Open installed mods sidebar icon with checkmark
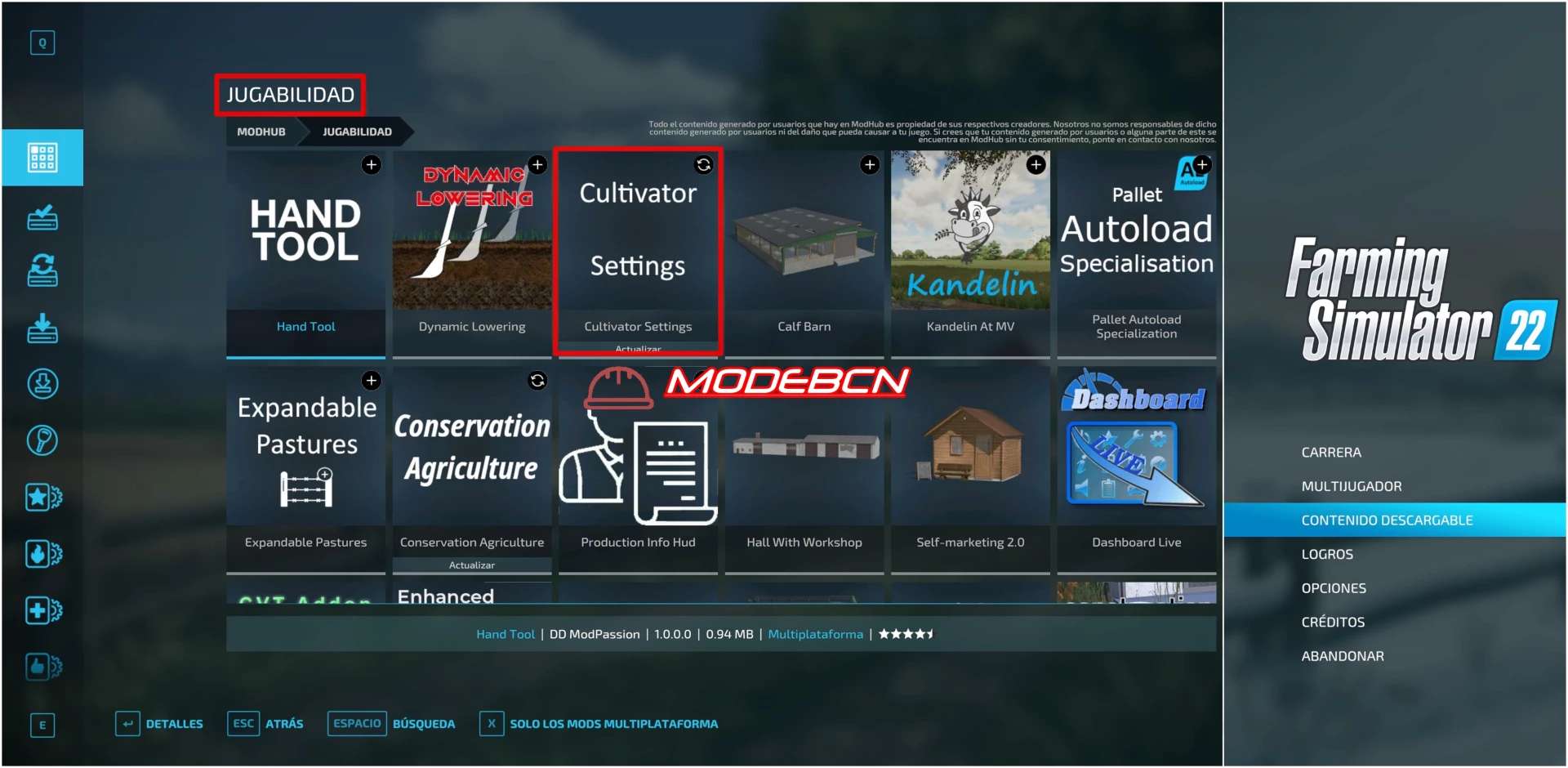Screen dimensions: 1568x768 (42, 217)
